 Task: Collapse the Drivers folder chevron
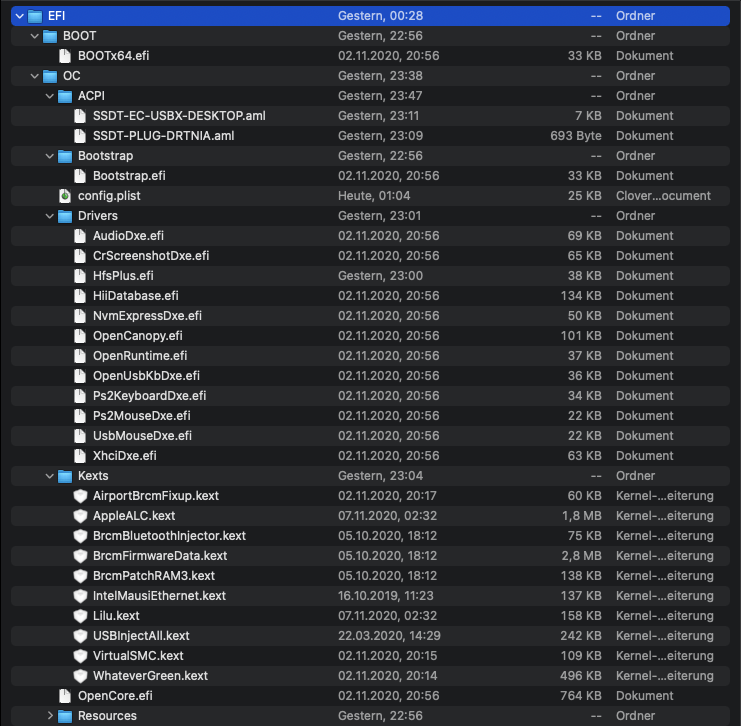point(50,216)
